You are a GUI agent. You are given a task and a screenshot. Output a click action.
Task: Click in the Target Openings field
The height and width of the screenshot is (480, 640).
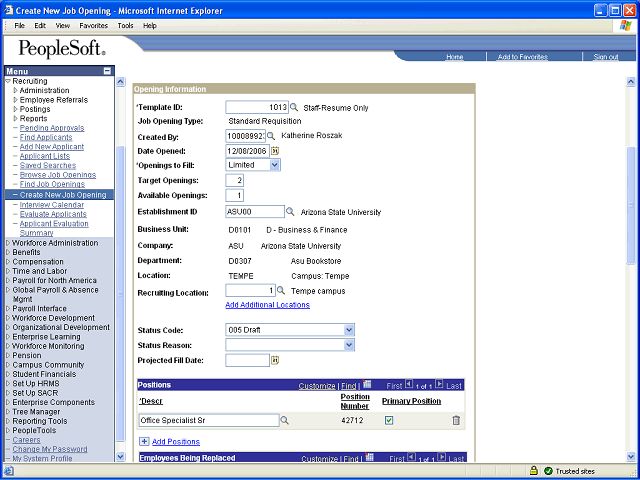(x=234, y=180)
